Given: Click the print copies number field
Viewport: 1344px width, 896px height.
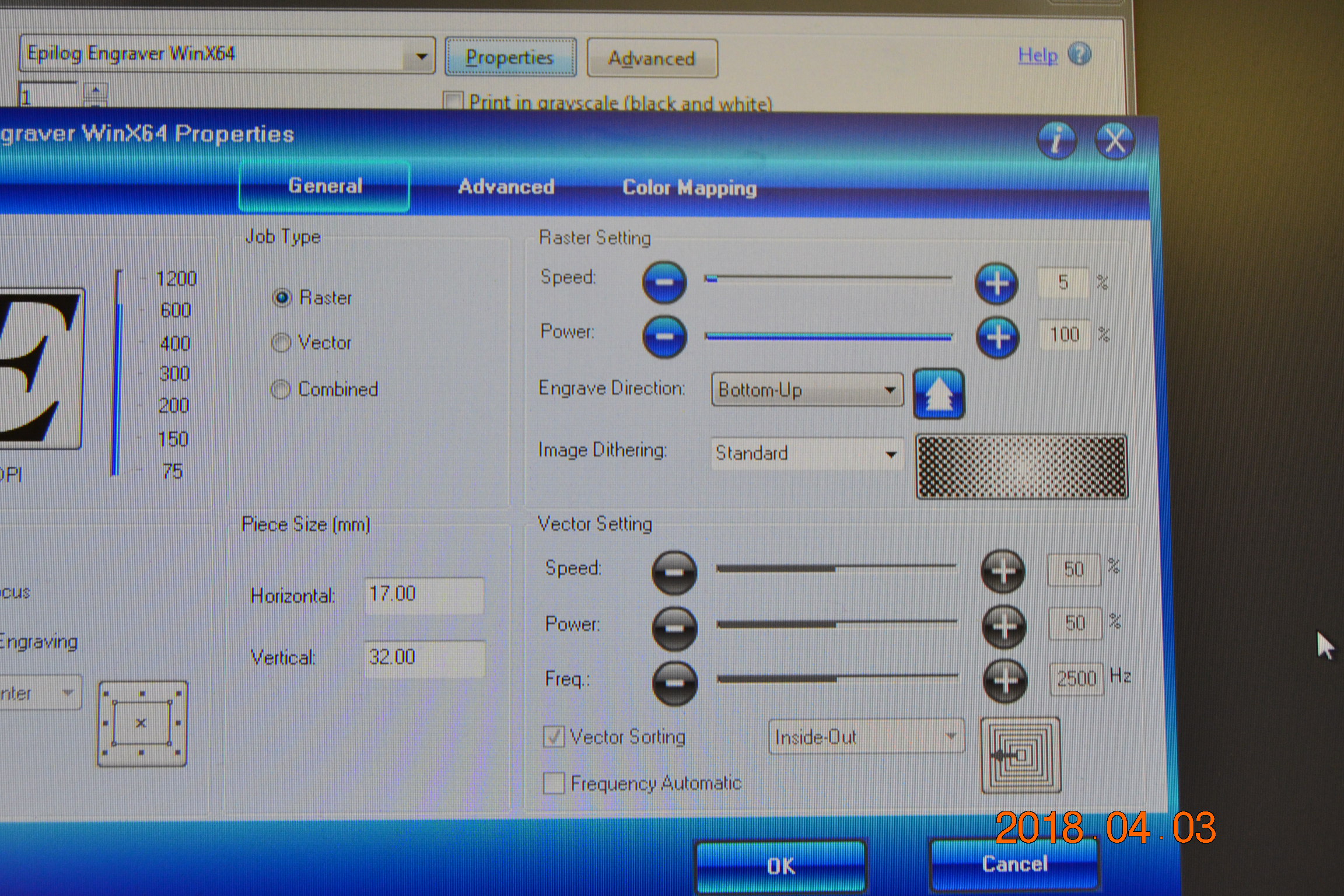Looking at the screenshot, I should point(48,96).
